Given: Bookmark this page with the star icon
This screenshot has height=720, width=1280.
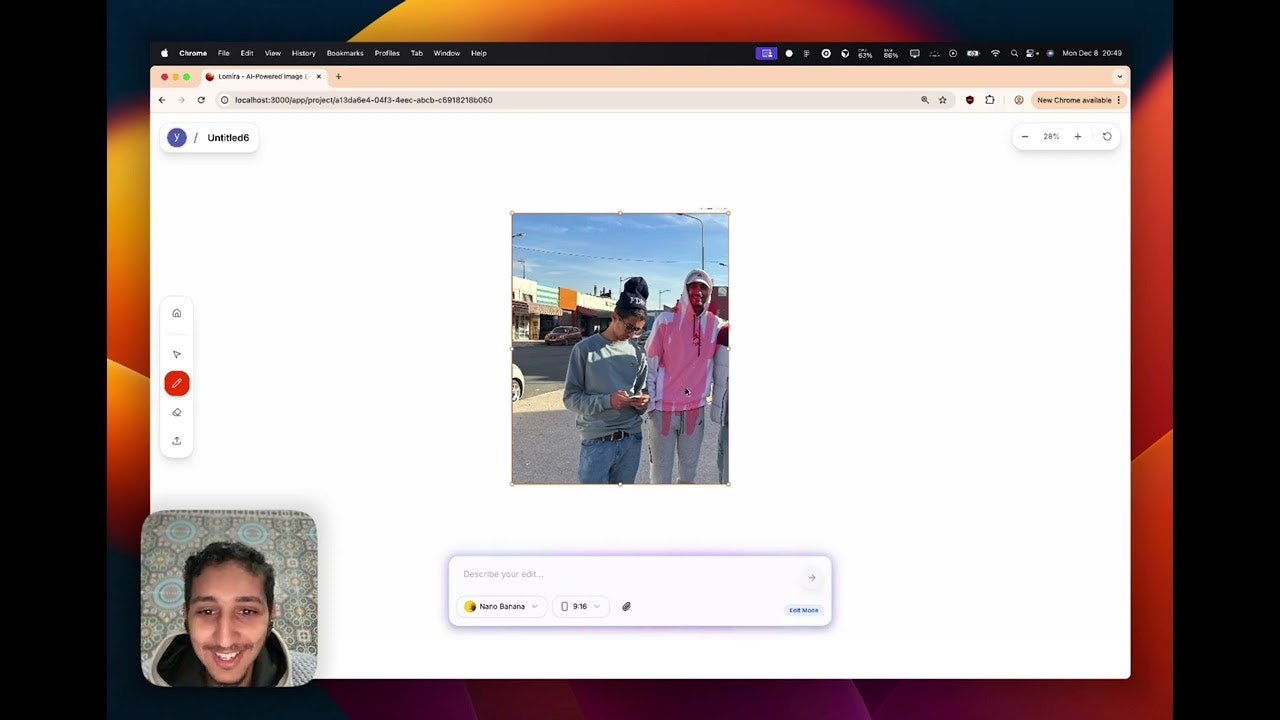Looking at the screenshot, I should click(942, 100).
